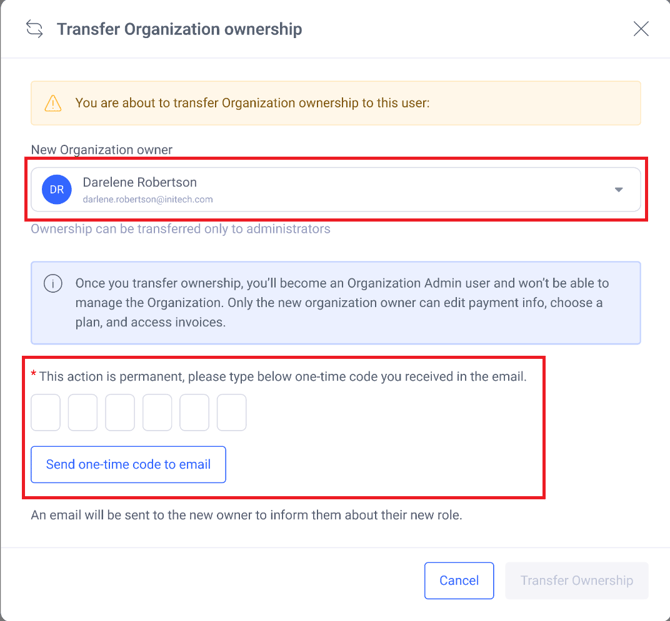The image size is (670, 621).
Task: Click the Transfer Ownership button
Action: 577,580
